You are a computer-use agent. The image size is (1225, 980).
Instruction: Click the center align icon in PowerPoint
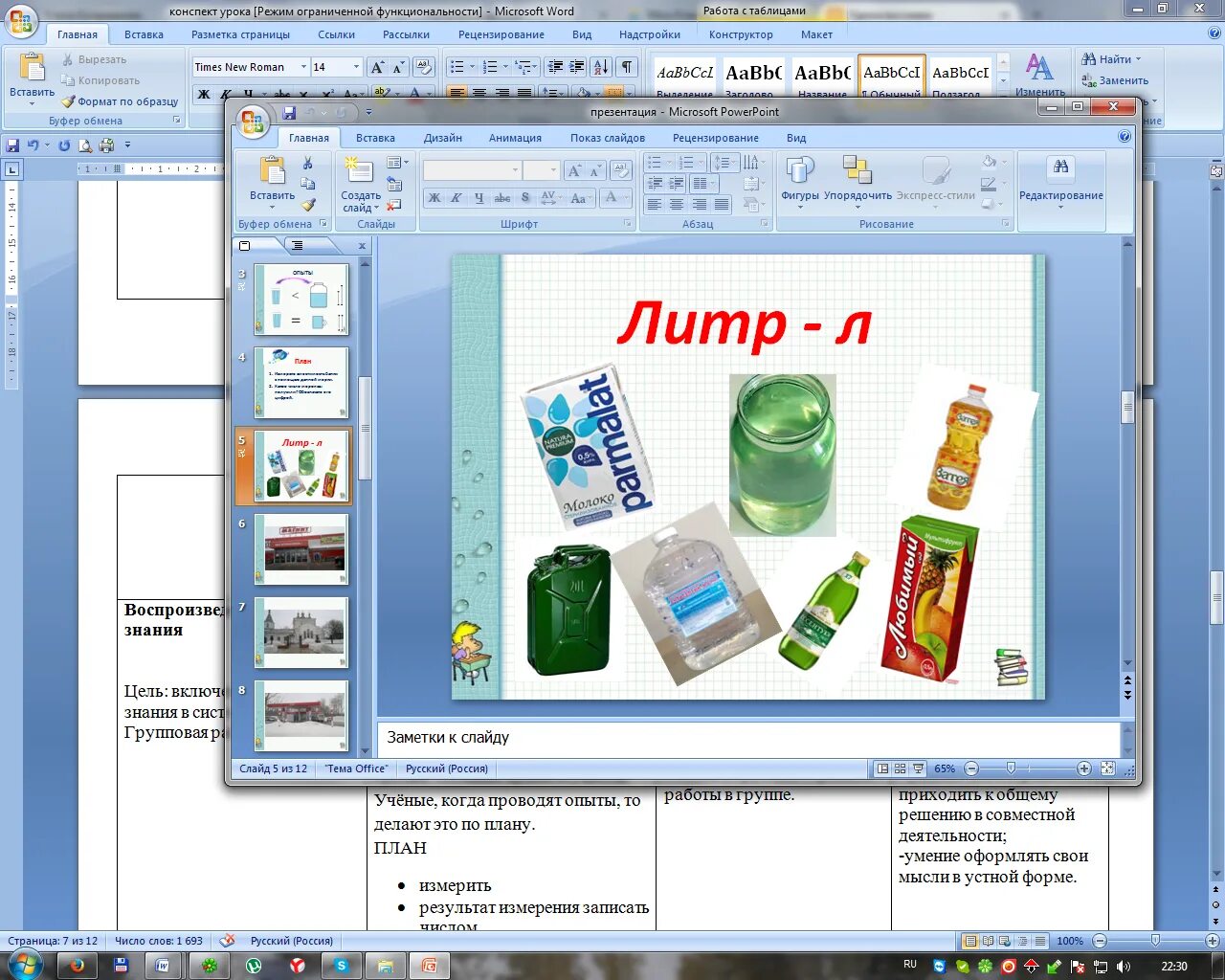677,205
